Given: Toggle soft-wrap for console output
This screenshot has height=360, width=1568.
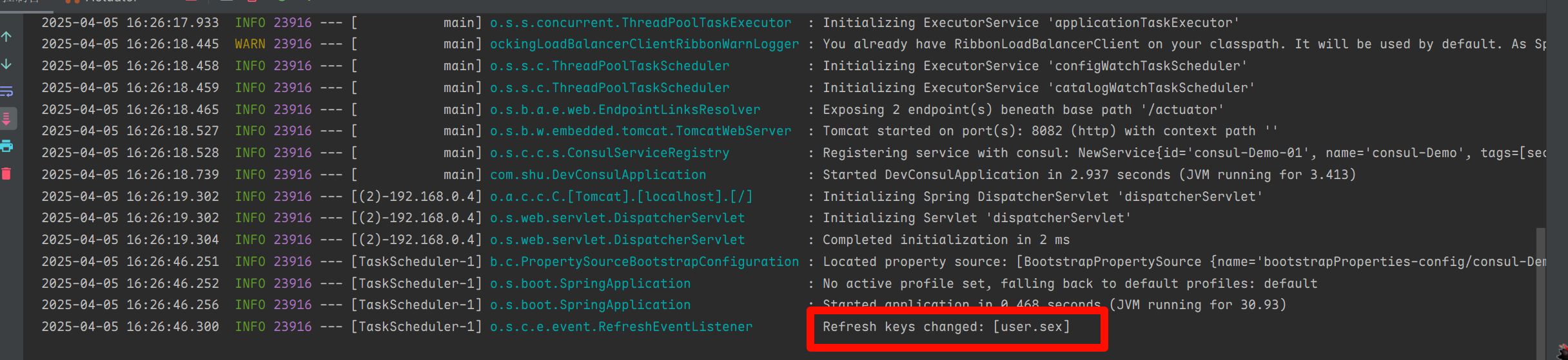Looking at the screenshot, I should pyautogui.click(x=7, y=91).
